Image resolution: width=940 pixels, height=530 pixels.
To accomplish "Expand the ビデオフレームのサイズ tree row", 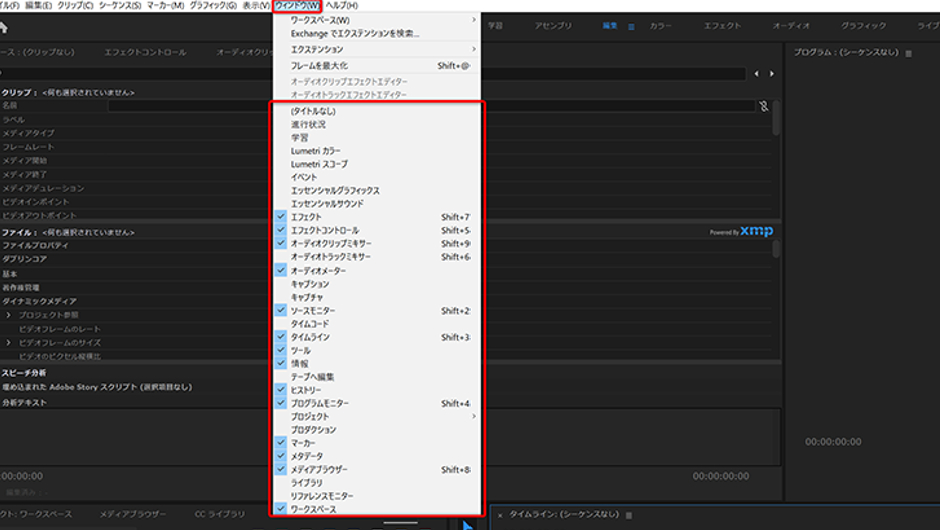I will 8,342.
